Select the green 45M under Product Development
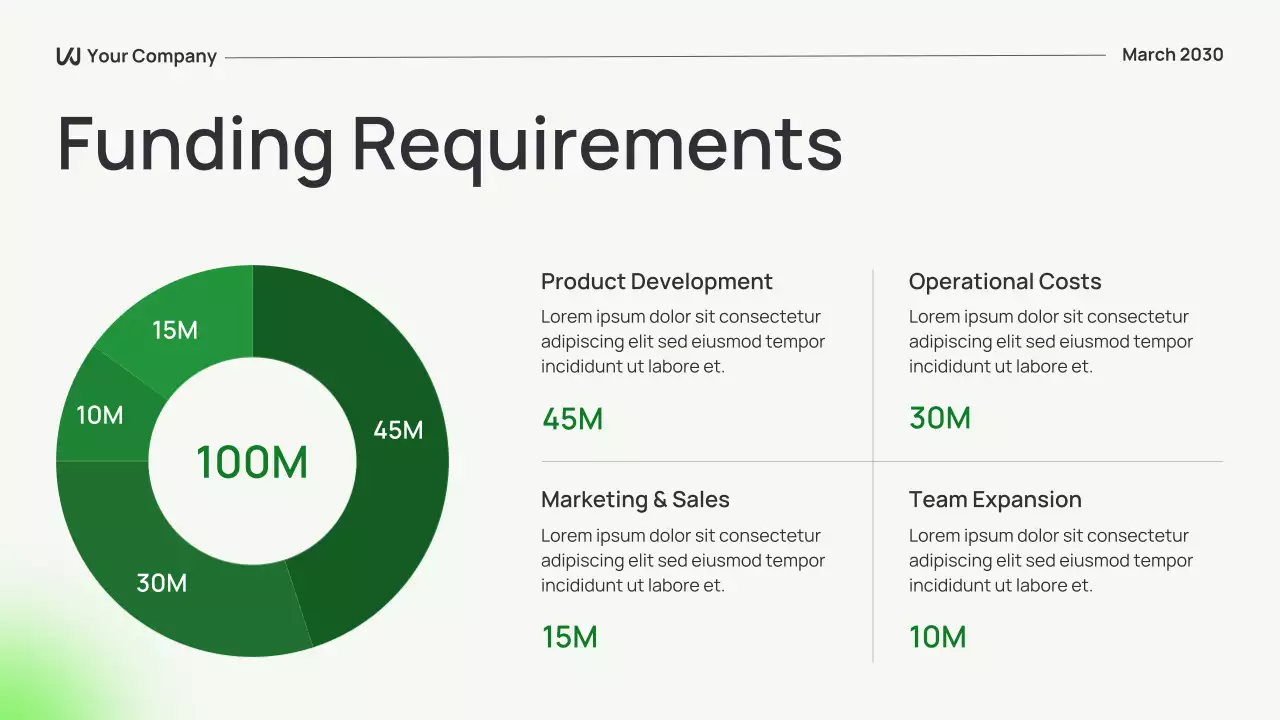 coord(571,418)
